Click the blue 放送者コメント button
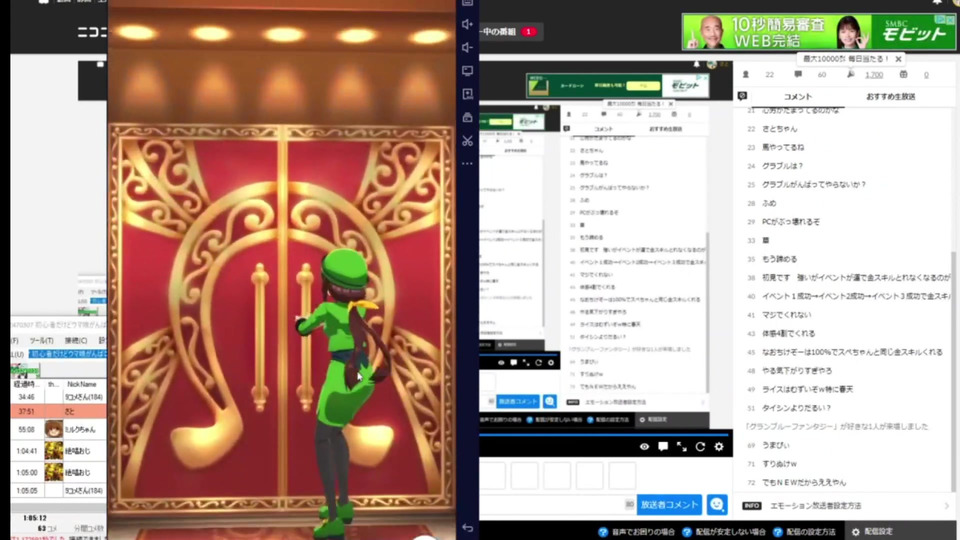The width and height of the screenshot is (960, 540). tap(669, 504)
